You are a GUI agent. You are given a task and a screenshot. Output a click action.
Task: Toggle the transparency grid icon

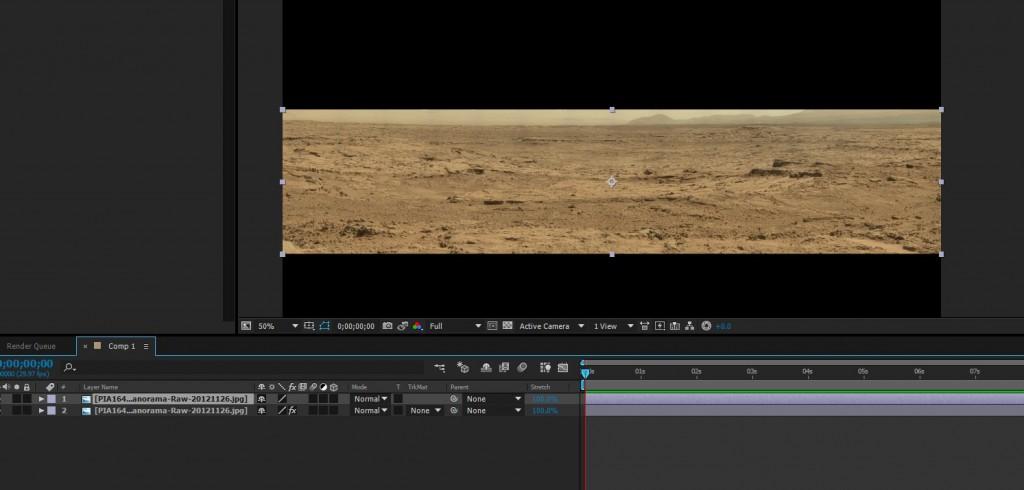[x=508, y=326]
